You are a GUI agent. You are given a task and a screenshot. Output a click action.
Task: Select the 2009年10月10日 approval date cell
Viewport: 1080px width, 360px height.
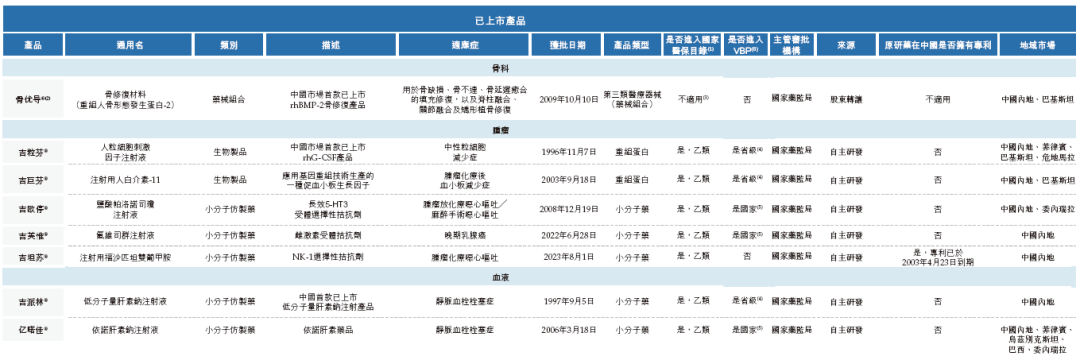click(x=568, y=98)
